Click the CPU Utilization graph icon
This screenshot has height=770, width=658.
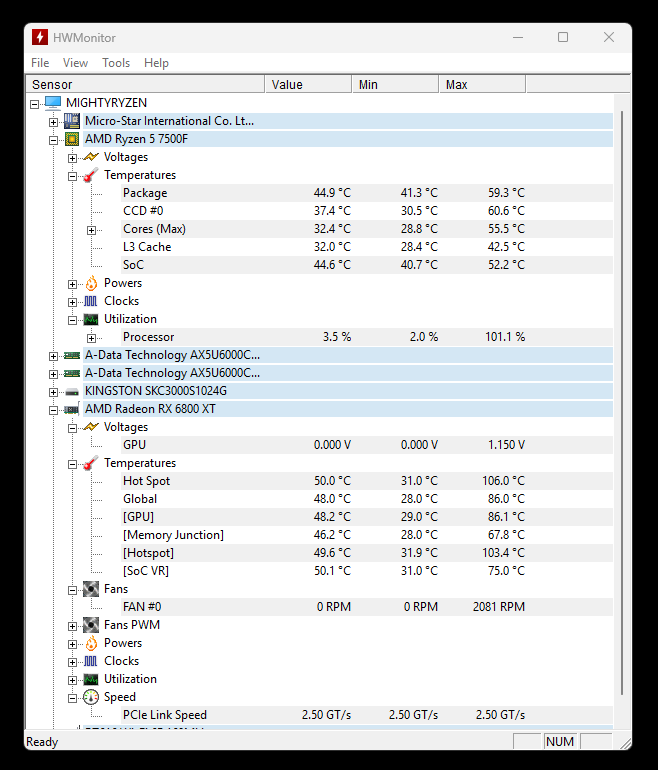91,320
